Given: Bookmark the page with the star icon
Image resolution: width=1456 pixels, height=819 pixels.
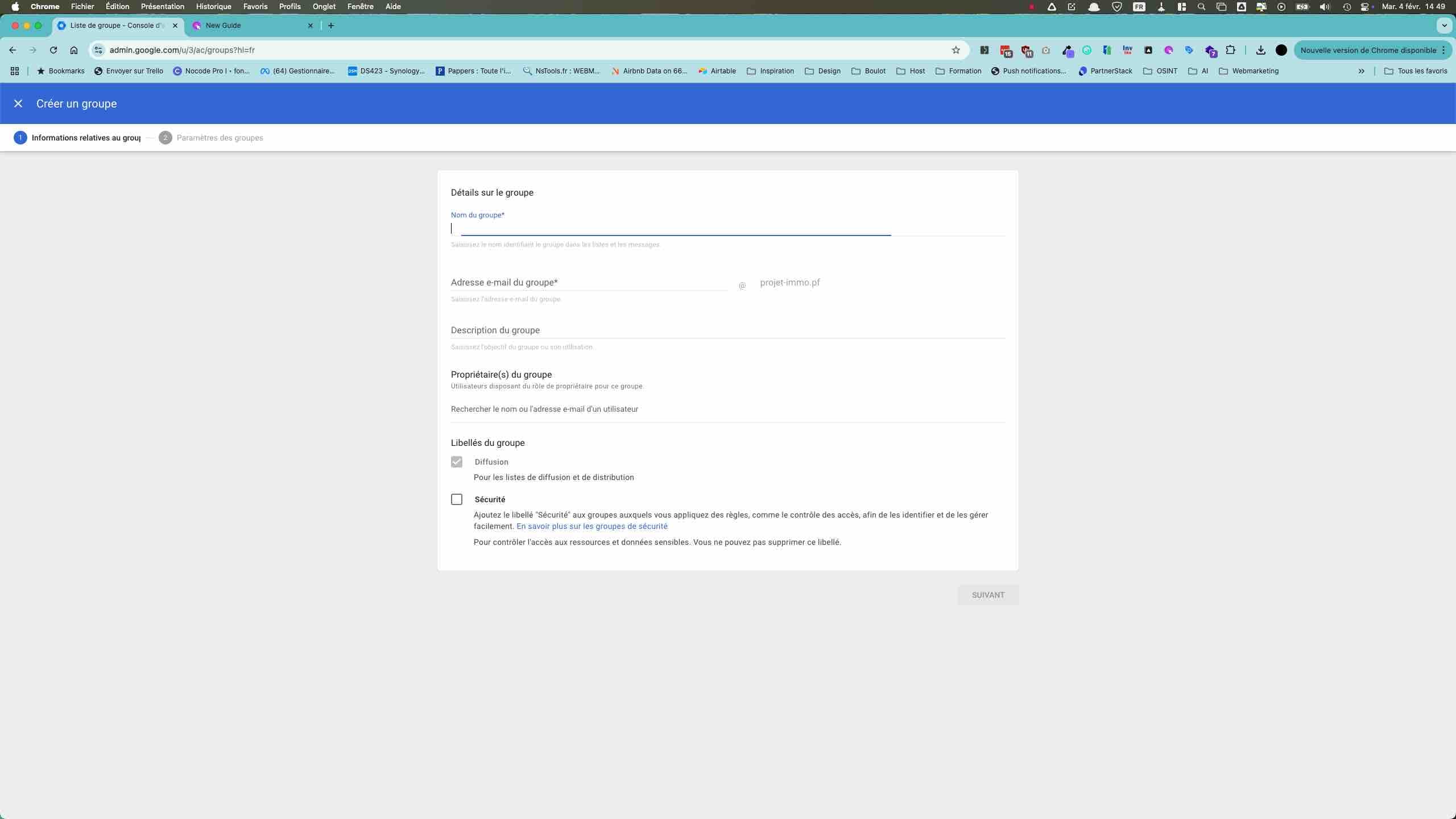Looking at the screenshot, I should pyautogui.click(x=956, y=50).
